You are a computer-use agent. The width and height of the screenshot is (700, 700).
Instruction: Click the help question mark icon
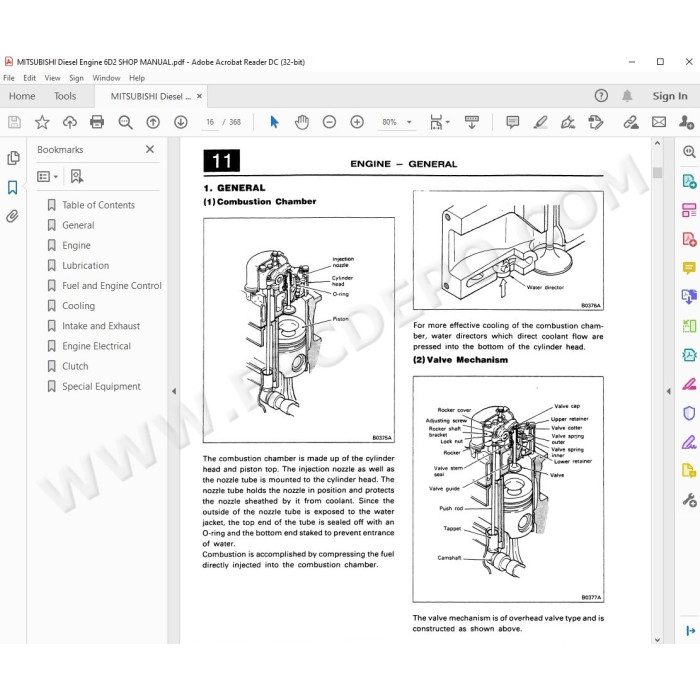tap(601, 96)
